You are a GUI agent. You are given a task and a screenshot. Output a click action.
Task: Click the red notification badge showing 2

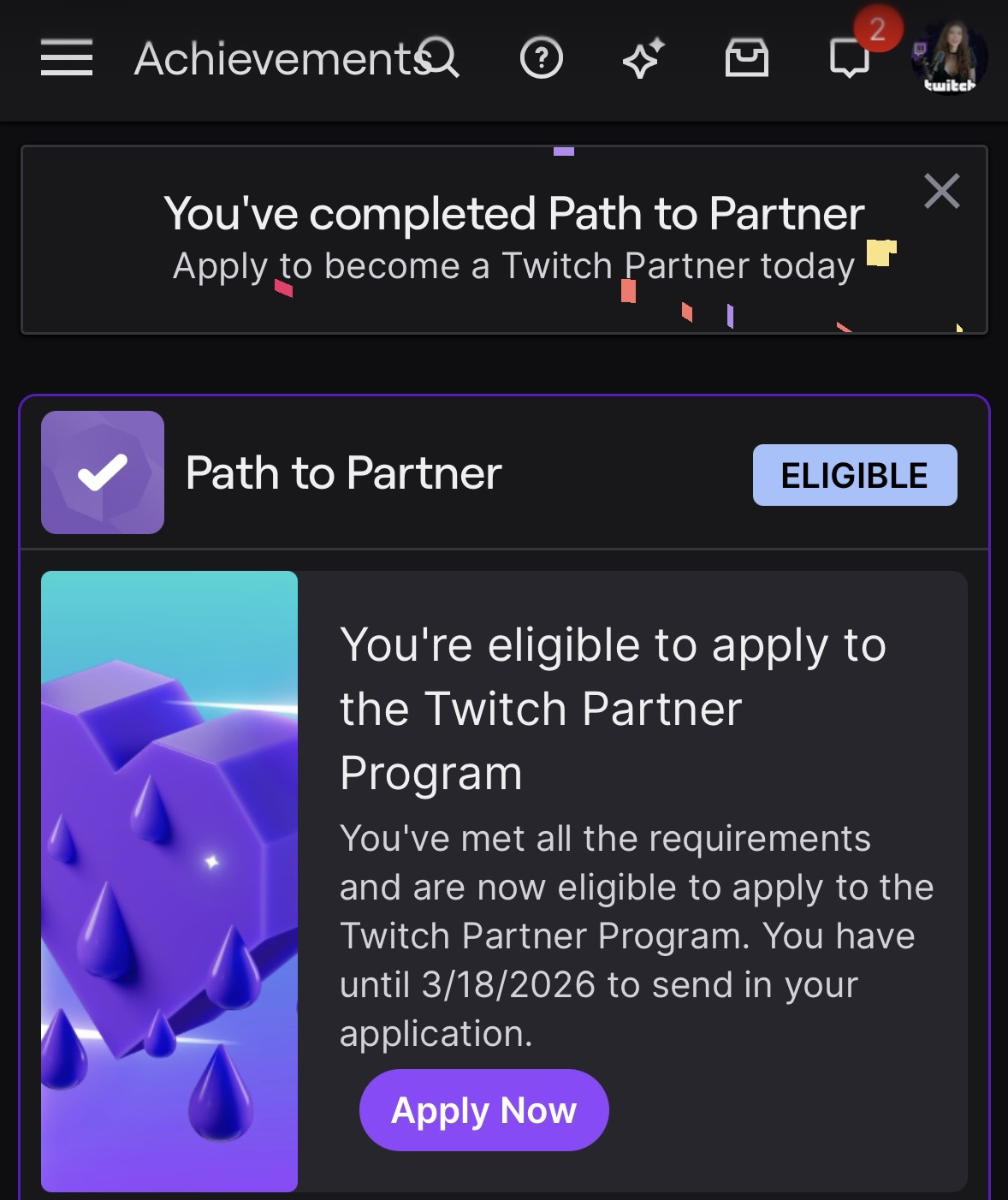tap(877, 29)
